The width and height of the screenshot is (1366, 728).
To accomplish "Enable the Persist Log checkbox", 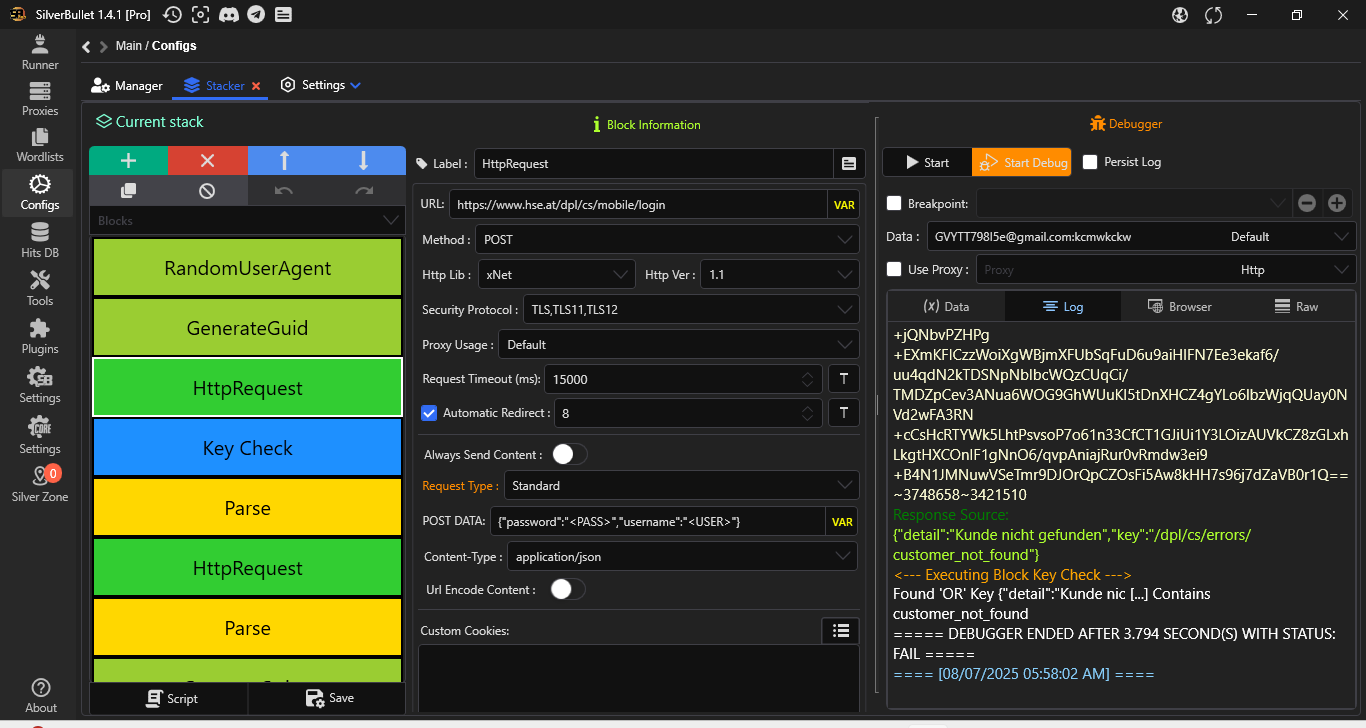I will 1090,162.
